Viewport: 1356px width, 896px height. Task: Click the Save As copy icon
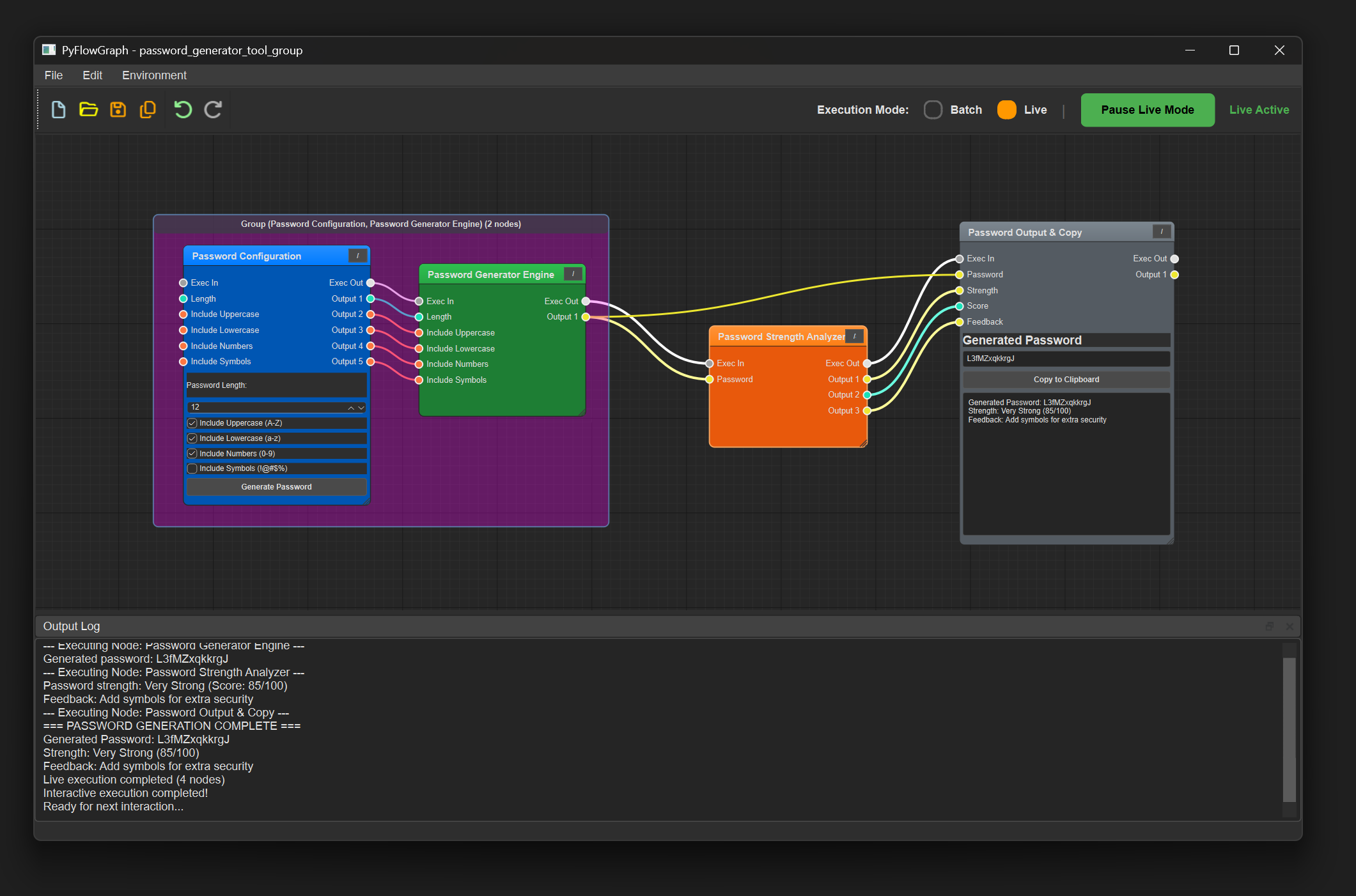[x=148, y=110]
